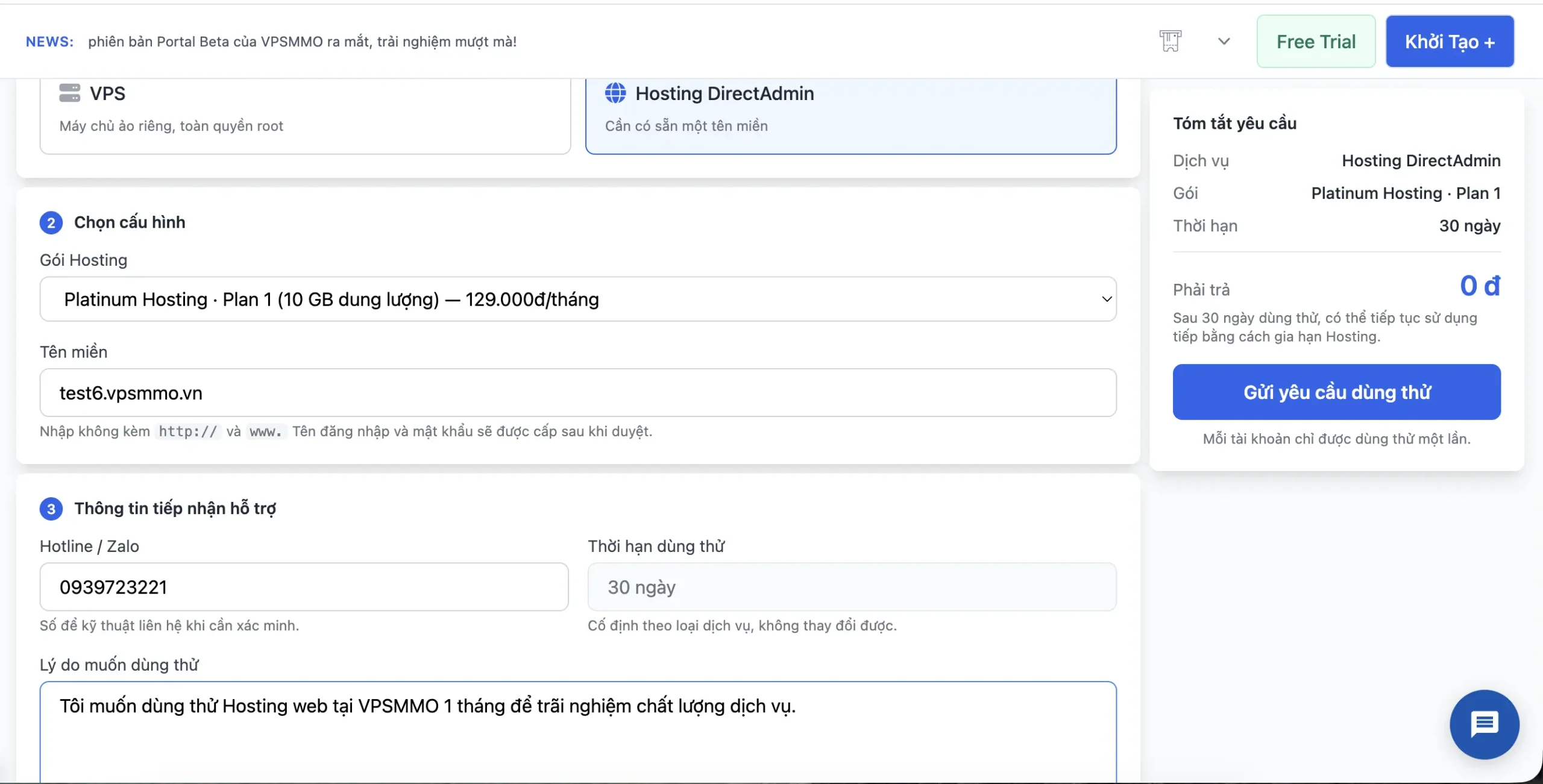Click the VPS server icon
The image size is (1543, 784).
click(70, 93)
